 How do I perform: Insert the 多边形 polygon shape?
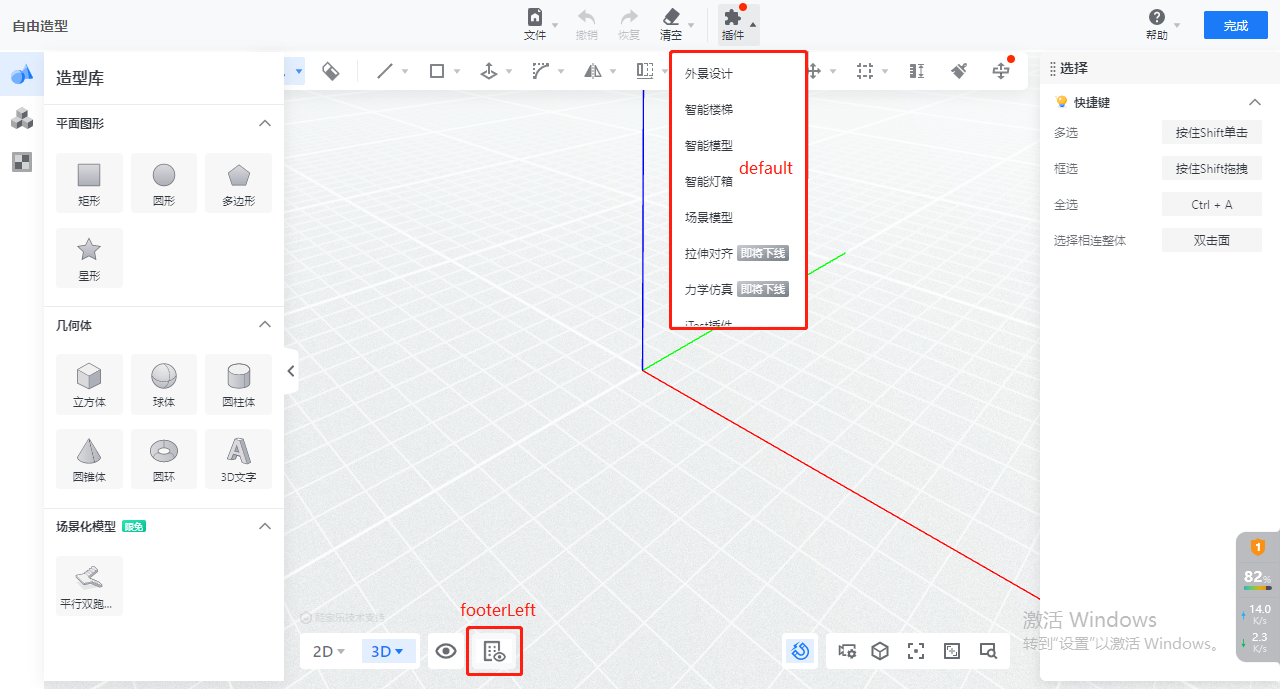(238, 183)
